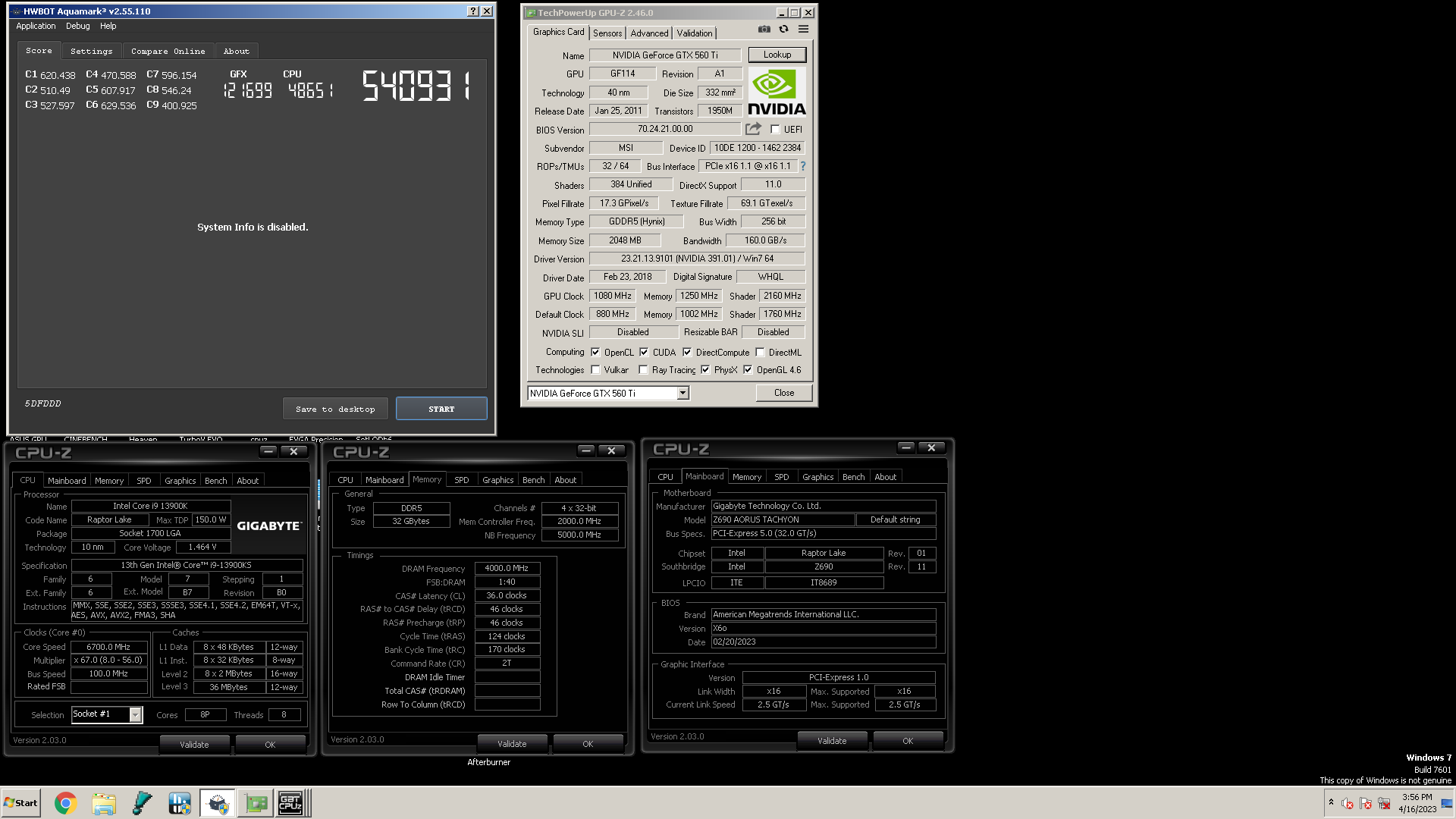Click the GIGABYTE logo in CPU-Z
Viewport: 1456px width, 819px height.
click(x=269, y=526)
